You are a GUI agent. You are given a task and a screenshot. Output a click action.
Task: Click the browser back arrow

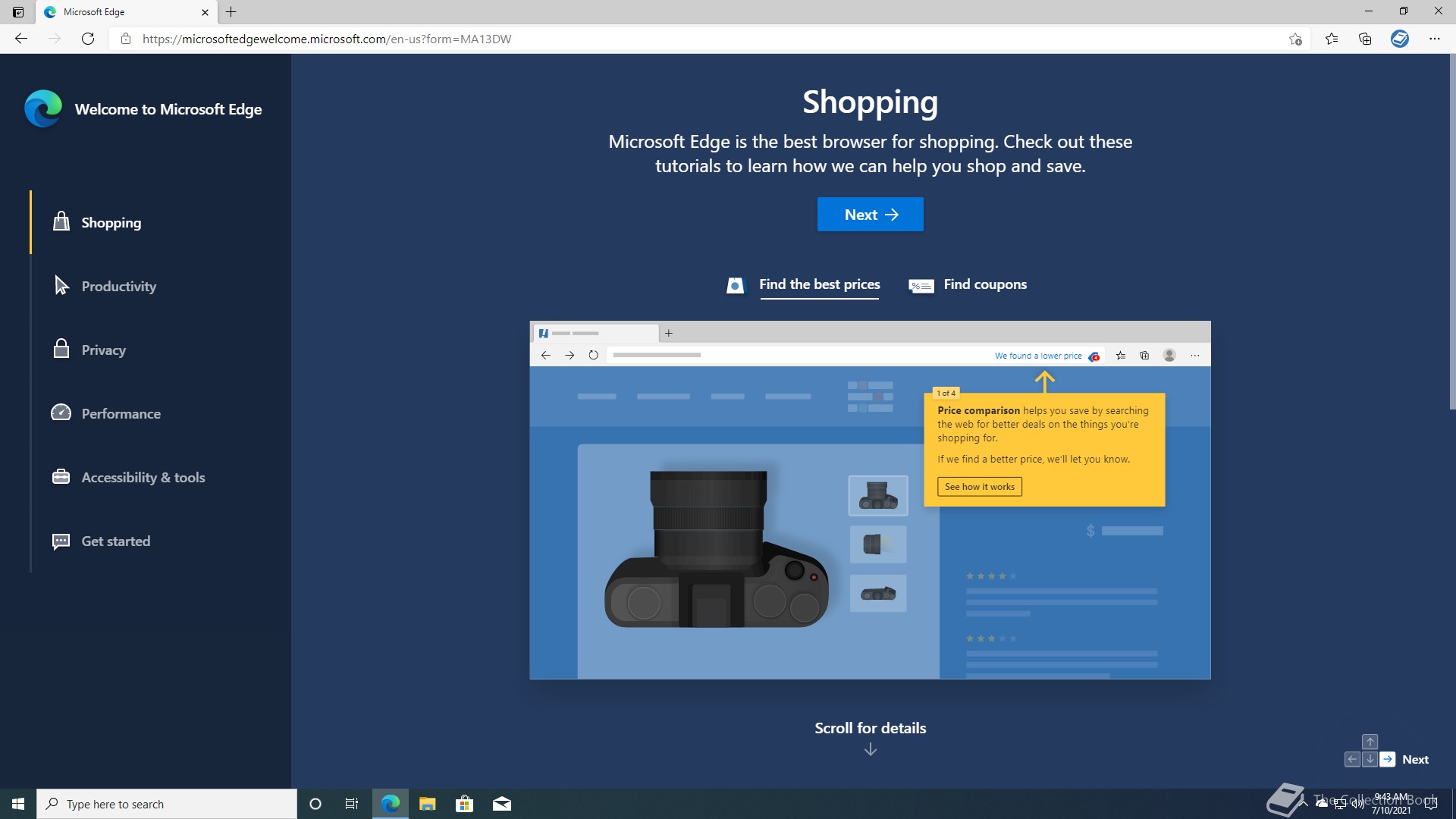pos(21,39)
